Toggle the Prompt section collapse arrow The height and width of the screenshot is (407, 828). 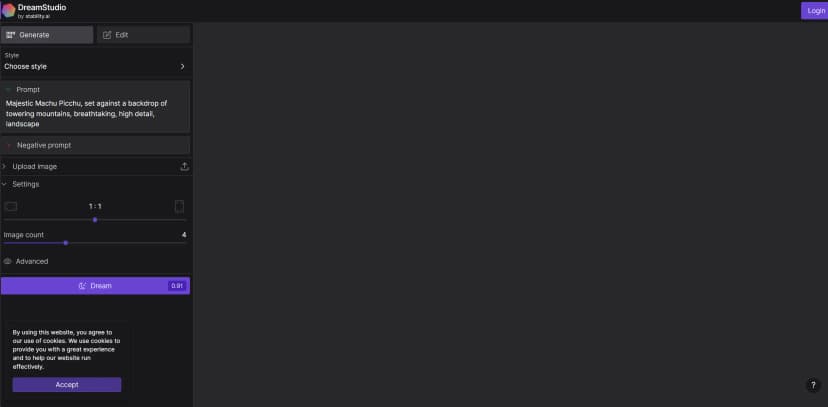click(x=8, y=90)
